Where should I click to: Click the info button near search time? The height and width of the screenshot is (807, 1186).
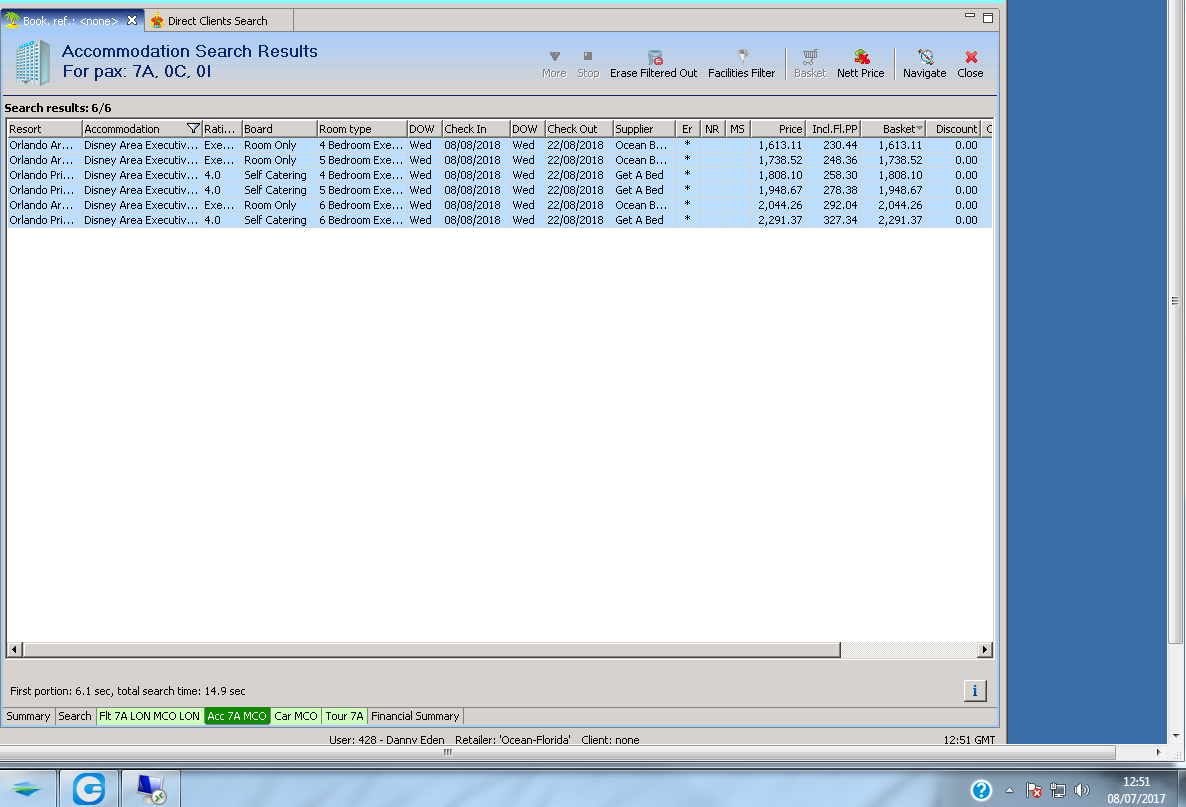tap(975, 691)
